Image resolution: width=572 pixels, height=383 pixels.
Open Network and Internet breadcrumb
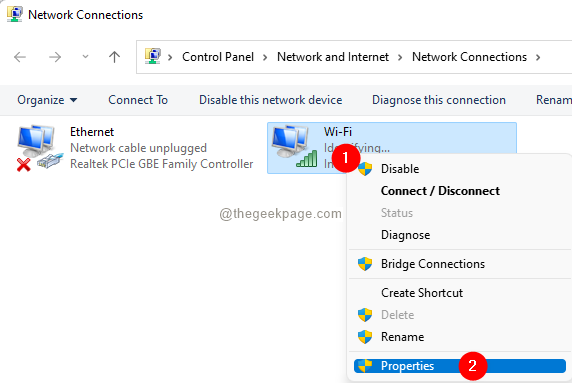pyautogui.click(x=333, y=57)
